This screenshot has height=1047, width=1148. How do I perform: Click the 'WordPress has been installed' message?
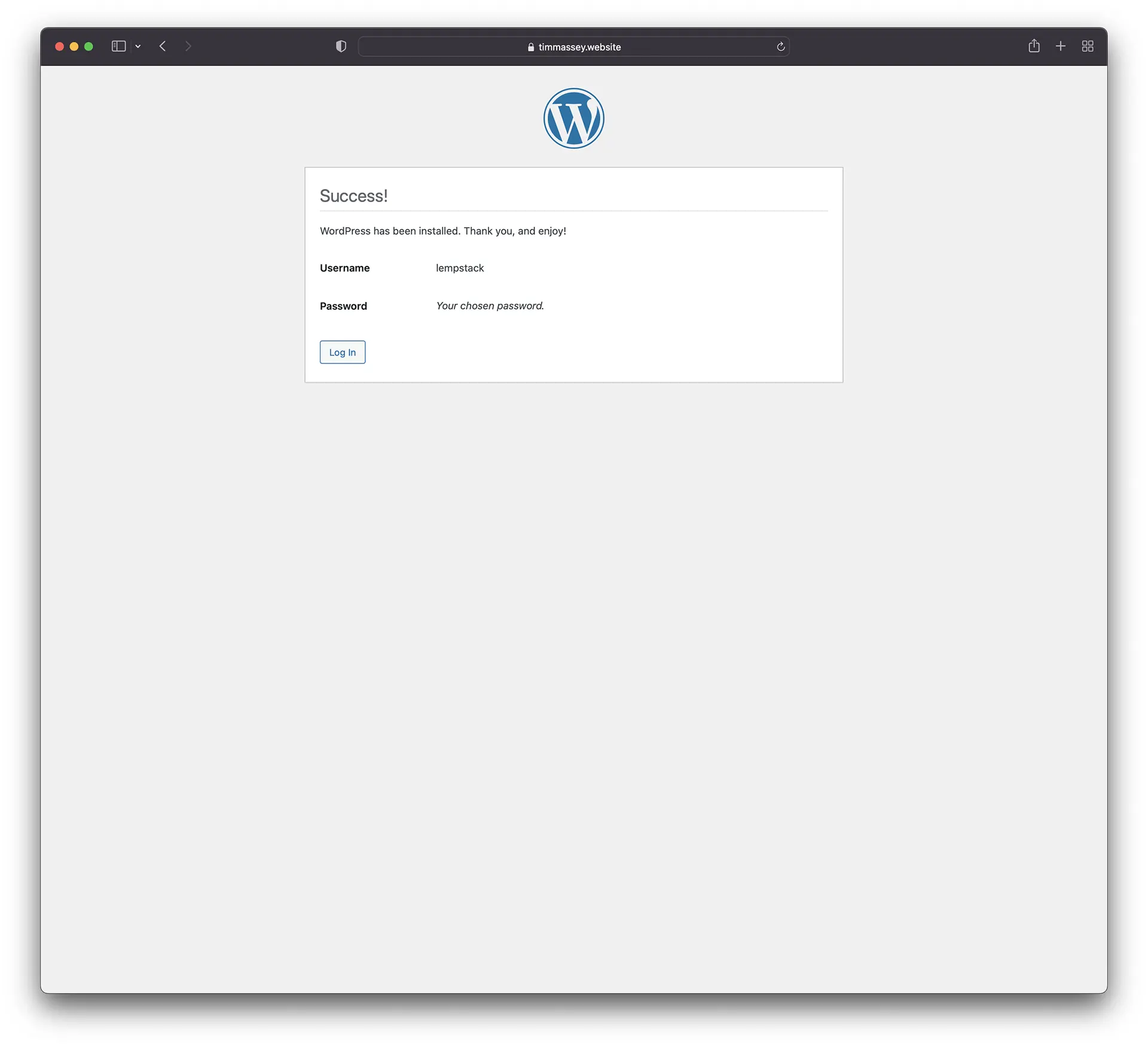coord(443,231)
